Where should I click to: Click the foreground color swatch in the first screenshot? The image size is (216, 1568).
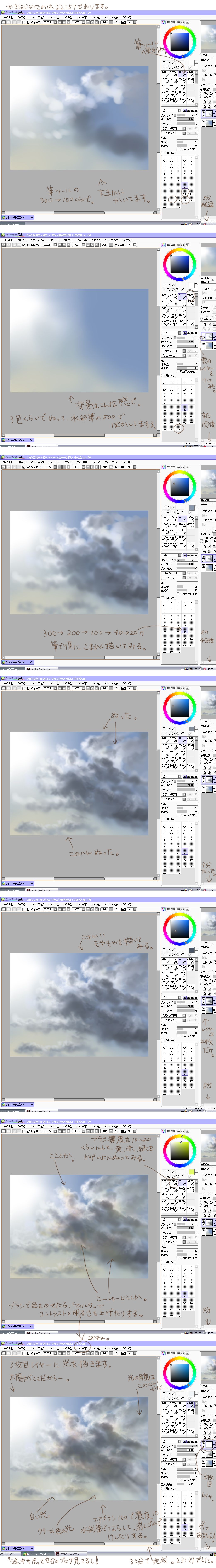pyautogui.click(x=192, y=63)
